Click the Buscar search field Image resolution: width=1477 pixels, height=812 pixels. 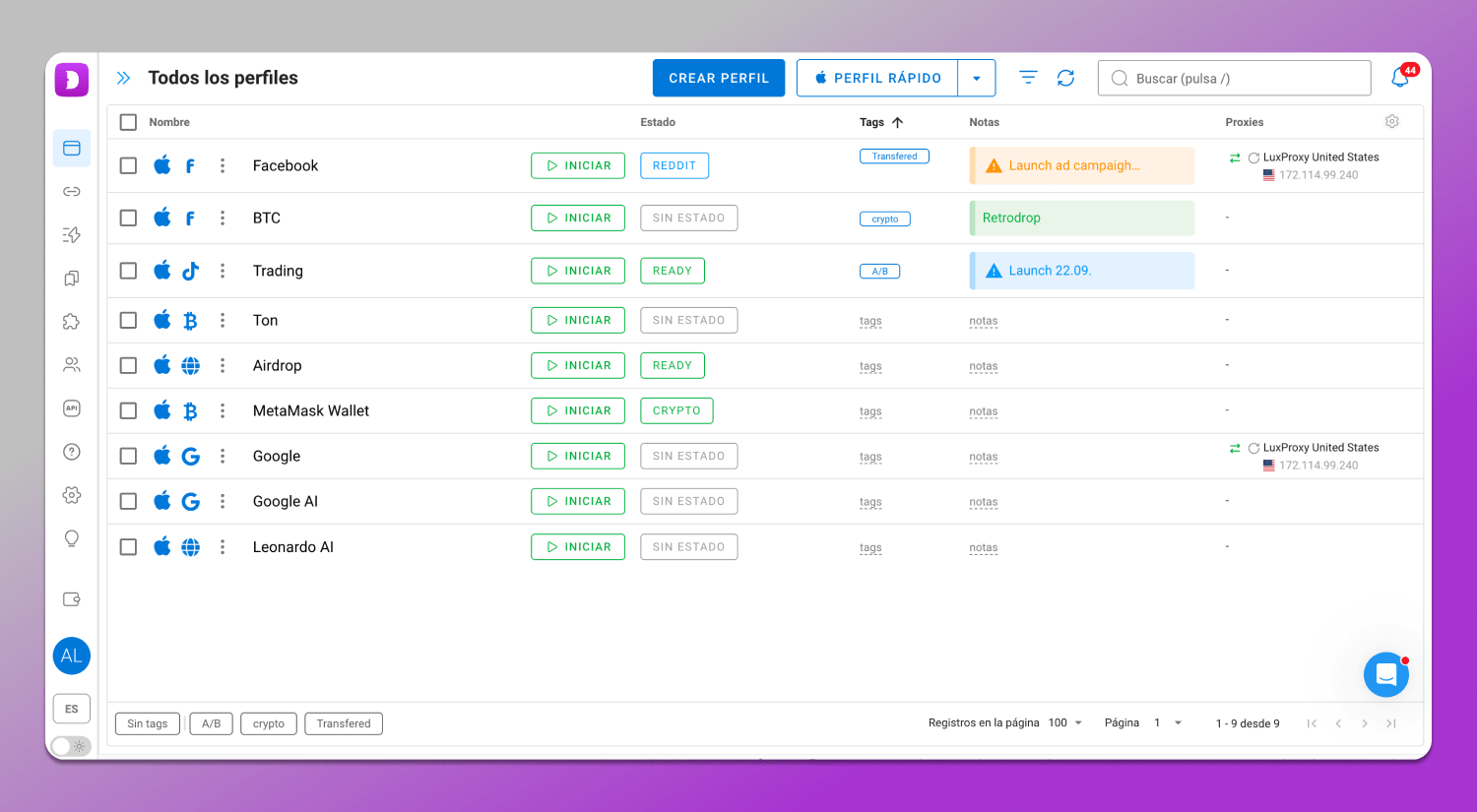(x=1235, y=78)
